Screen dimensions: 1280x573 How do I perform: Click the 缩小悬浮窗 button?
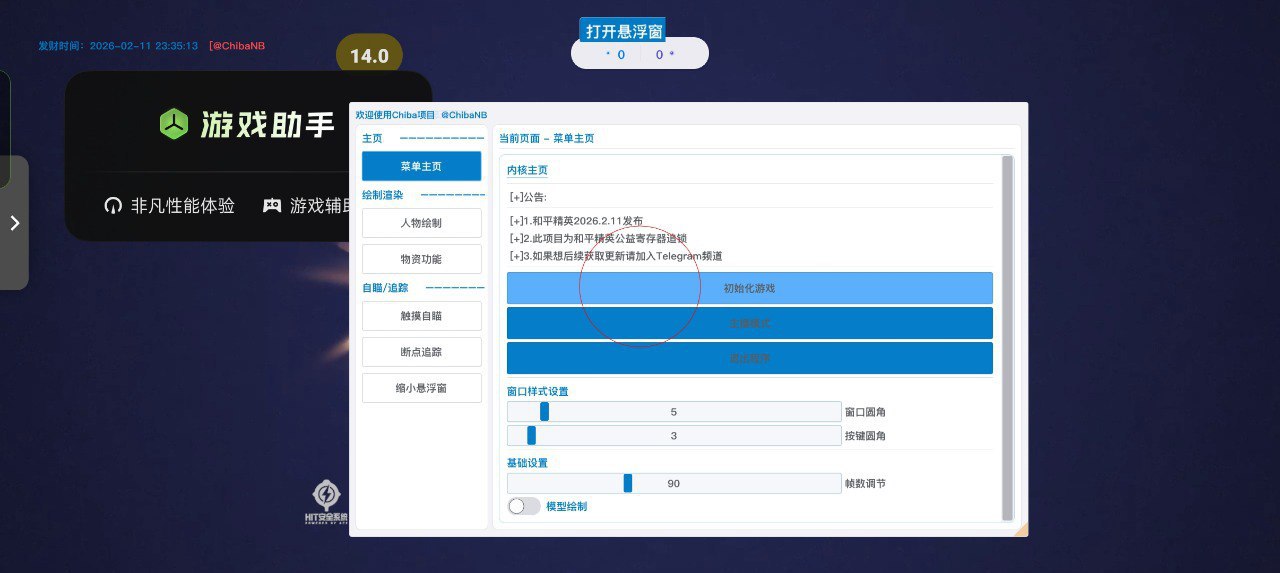[421, 388]
